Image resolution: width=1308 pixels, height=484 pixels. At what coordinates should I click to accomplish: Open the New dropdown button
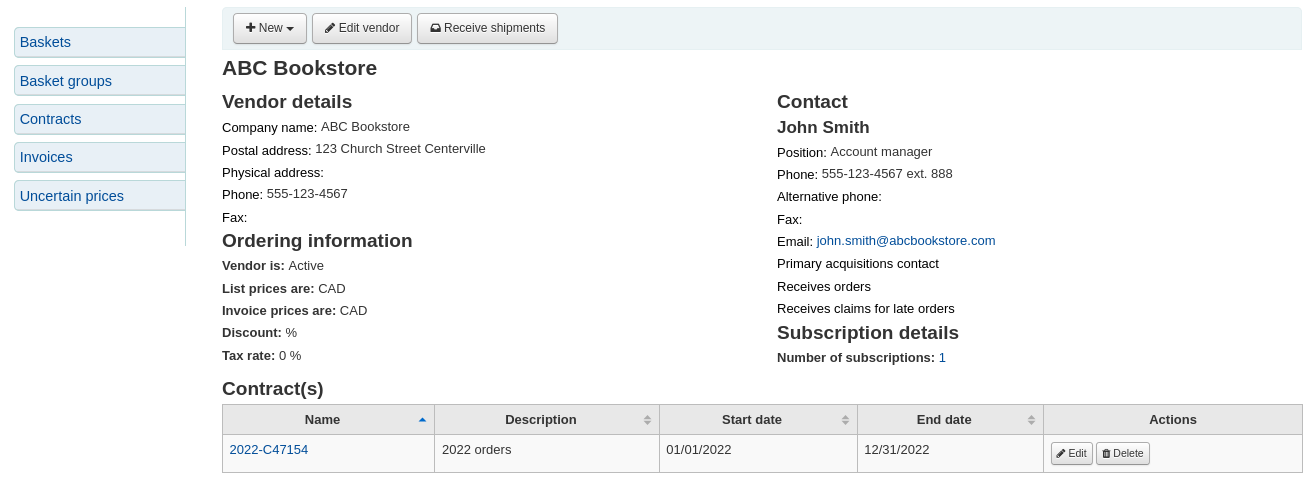coord(269,28)
